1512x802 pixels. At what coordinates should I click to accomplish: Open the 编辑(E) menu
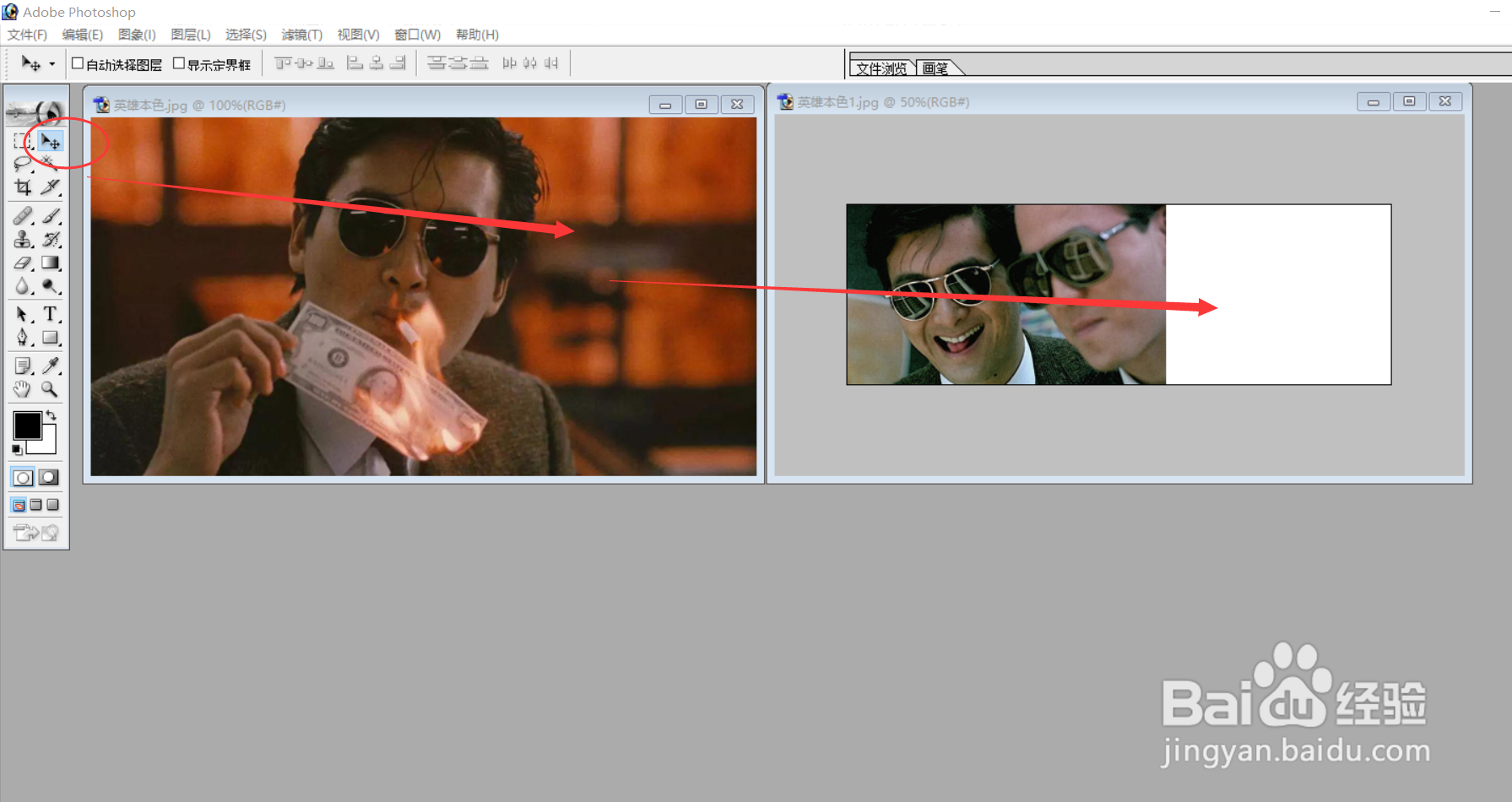(83, 35)
